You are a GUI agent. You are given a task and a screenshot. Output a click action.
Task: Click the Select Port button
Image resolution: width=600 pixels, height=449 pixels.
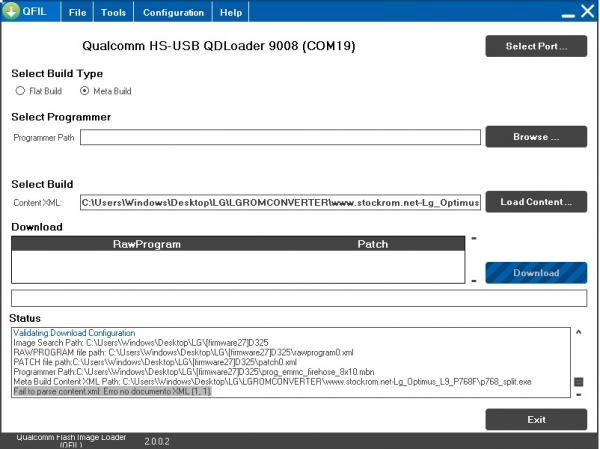tap(536, 46)
